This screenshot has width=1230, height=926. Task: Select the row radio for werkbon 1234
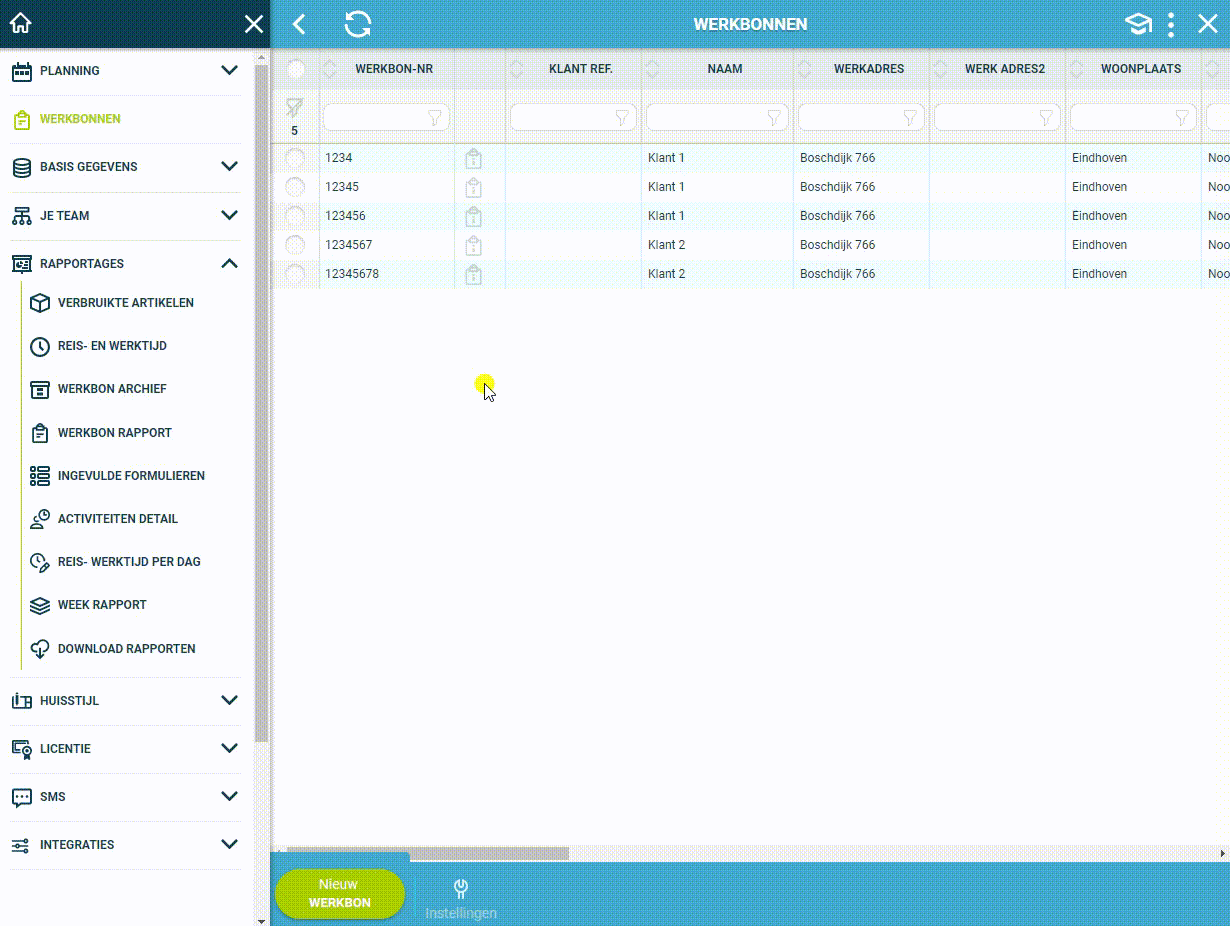click(295, 158)
